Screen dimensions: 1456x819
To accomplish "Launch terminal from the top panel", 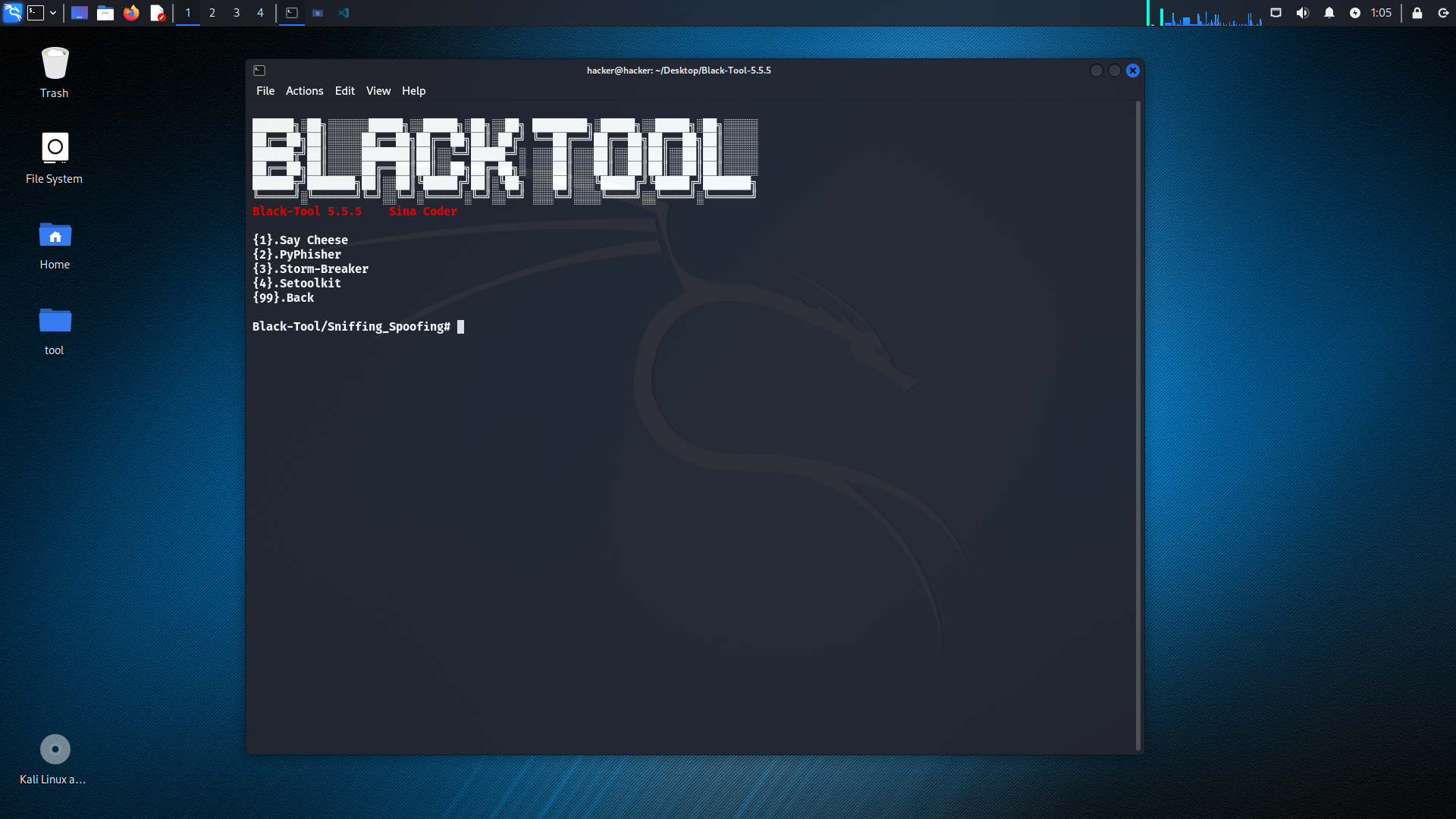I will (x=36, y=13).
